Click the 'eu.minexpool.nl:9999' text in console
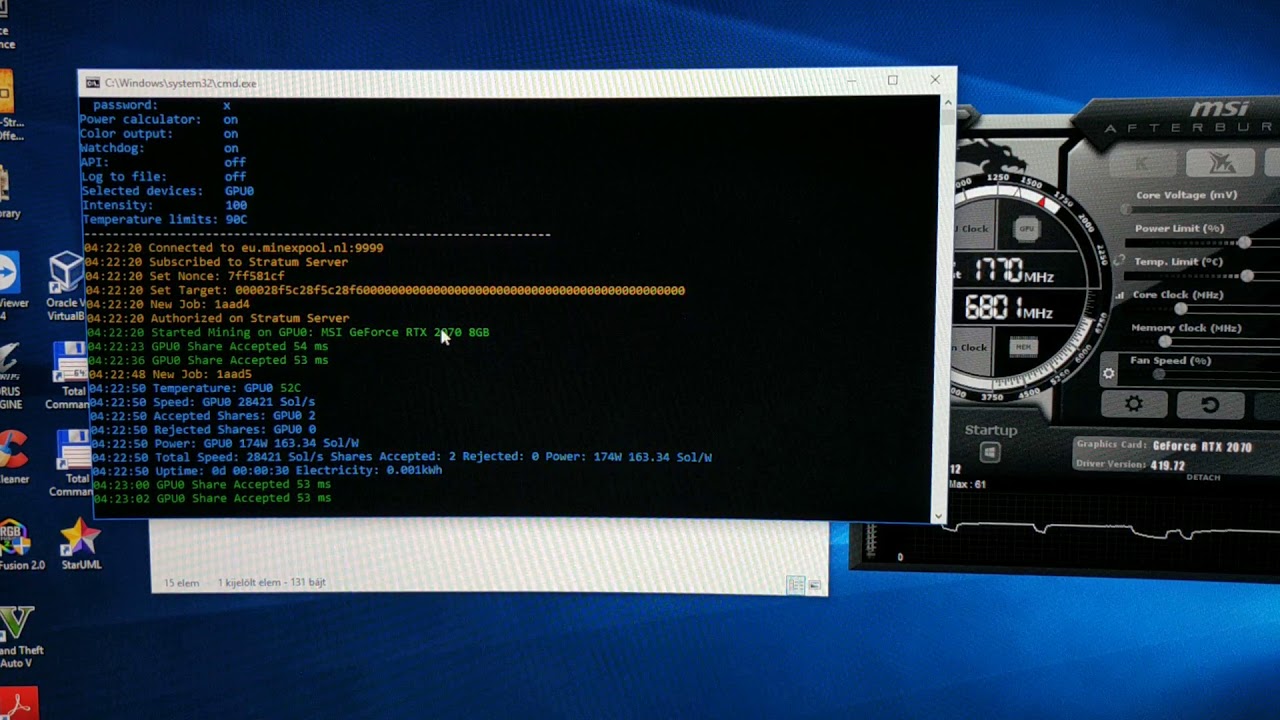 tap(313, 247)
